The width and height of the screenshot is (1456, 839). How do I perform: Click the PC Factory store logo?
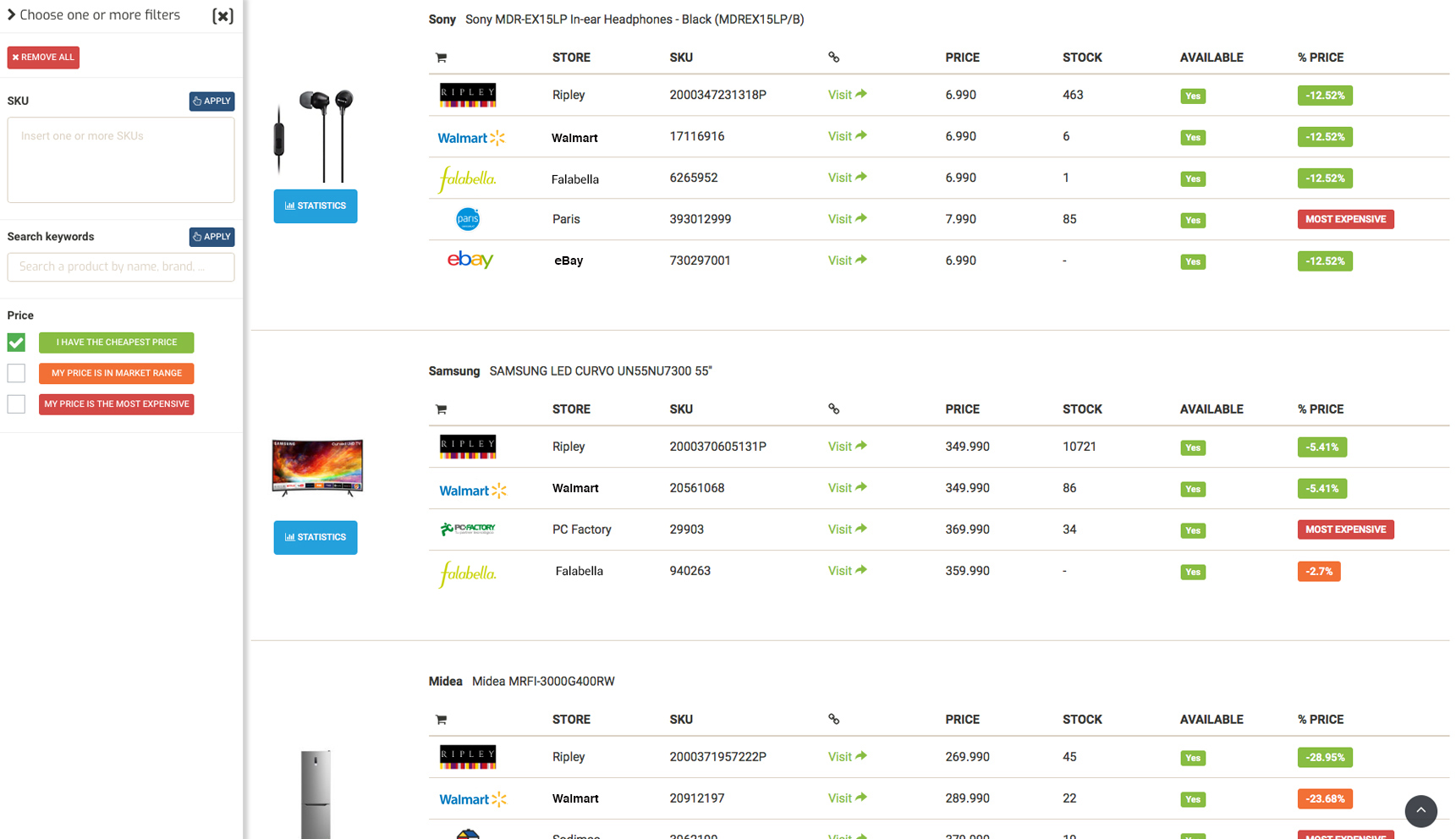coord(468,529)
